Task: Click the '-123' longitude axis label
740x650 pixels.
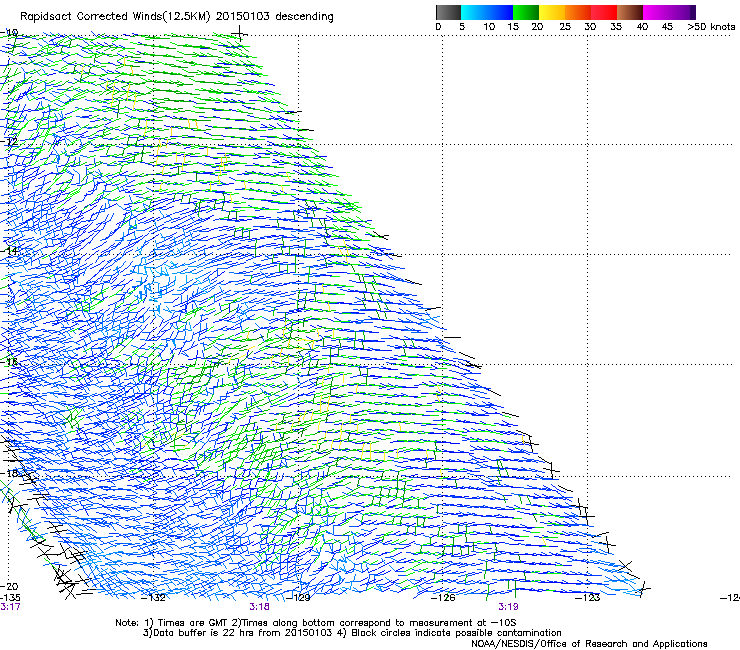Action: click(x=588, y=598)
